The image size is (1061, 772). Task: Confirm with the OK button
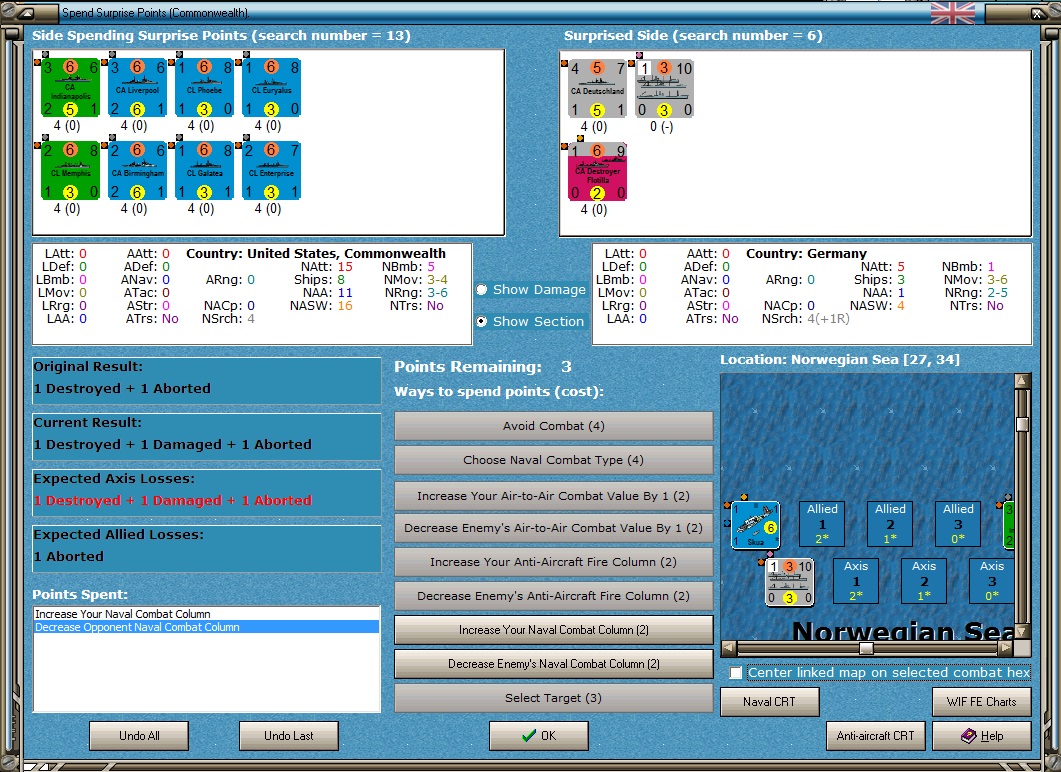[539, 735]
